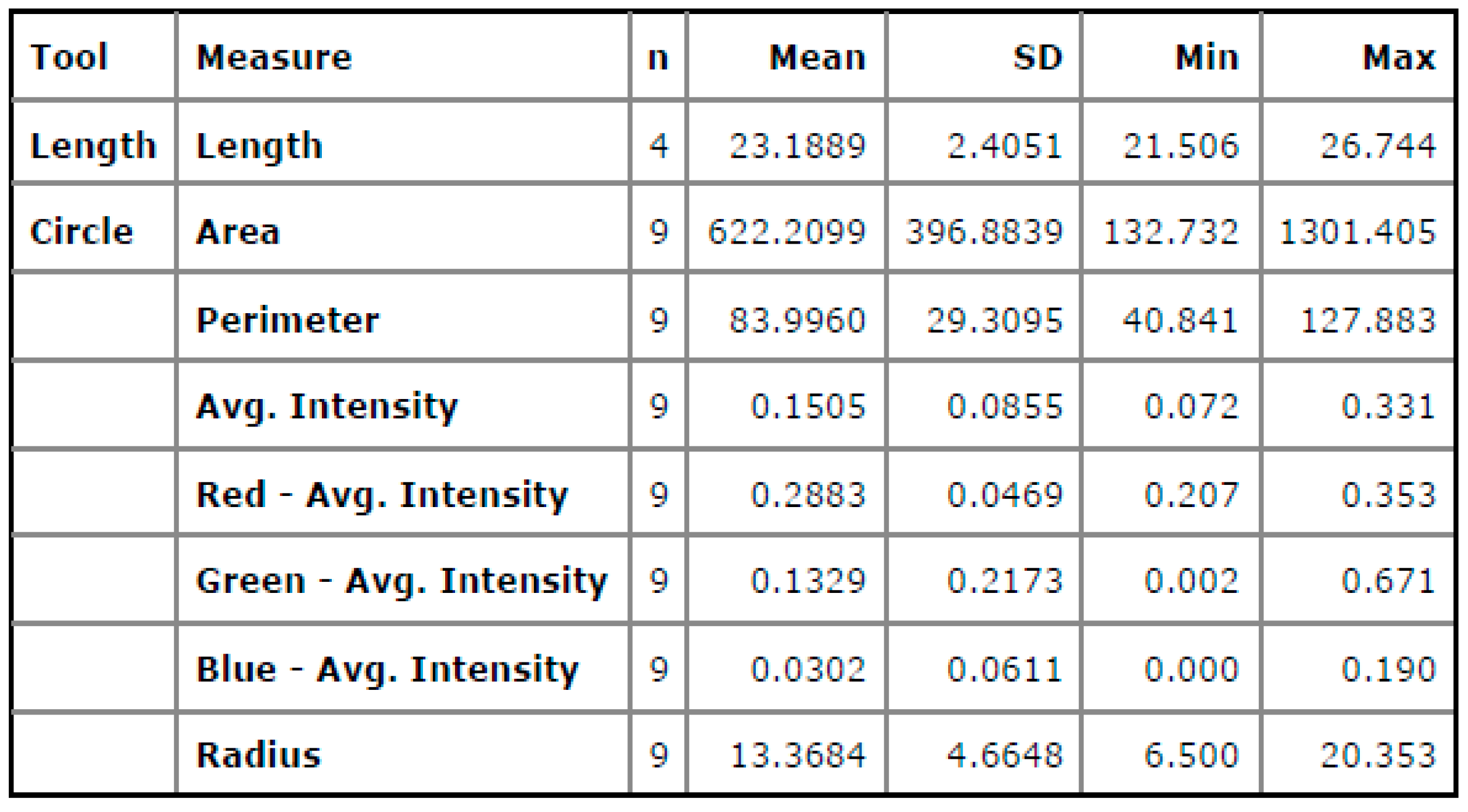Click the SD column header
Screen dimensions: 1468x812
pos(1037,57)
